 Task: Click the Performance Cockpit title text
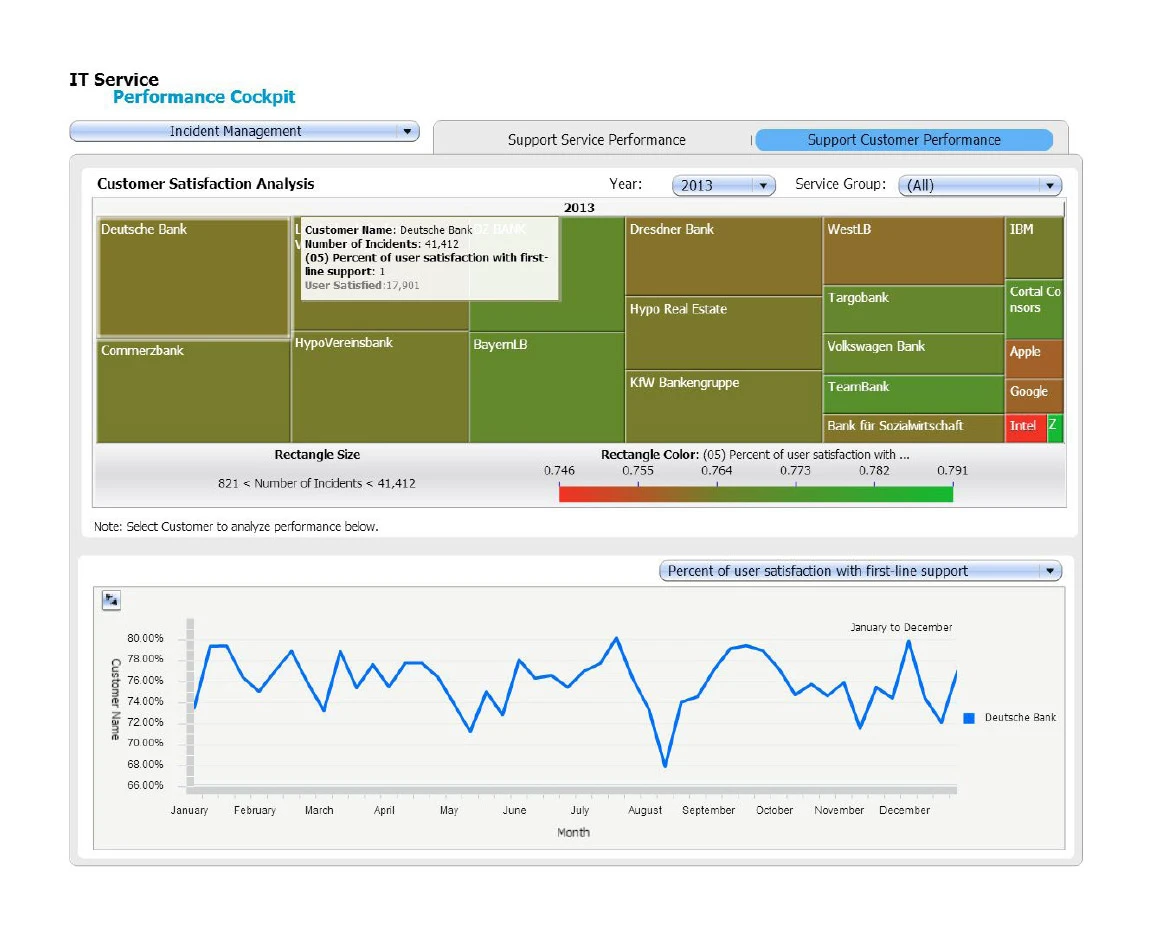pos(204,97)
